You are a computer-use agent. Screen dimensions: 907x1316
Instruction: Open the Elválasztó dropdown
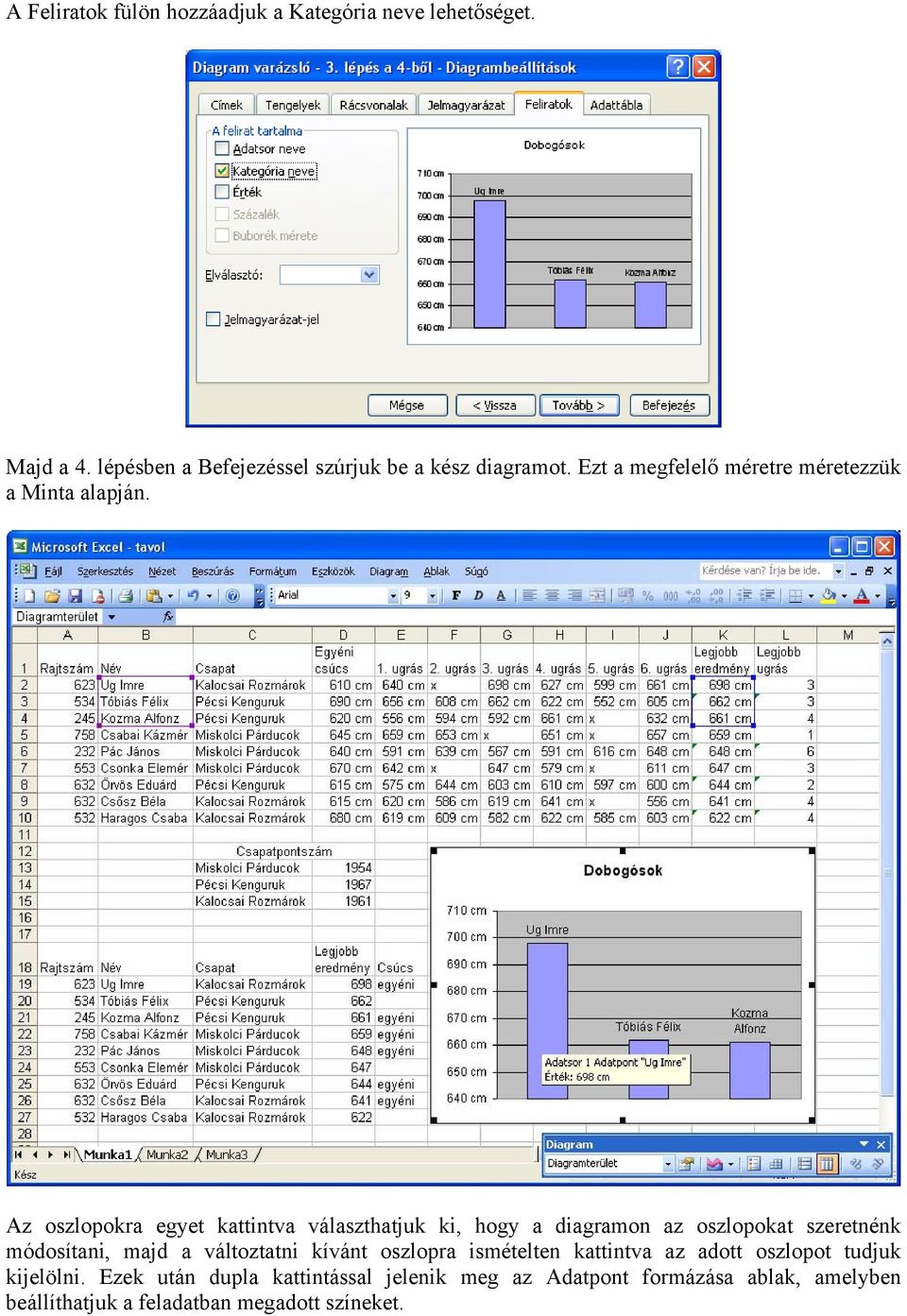click(x=369, y=275)
